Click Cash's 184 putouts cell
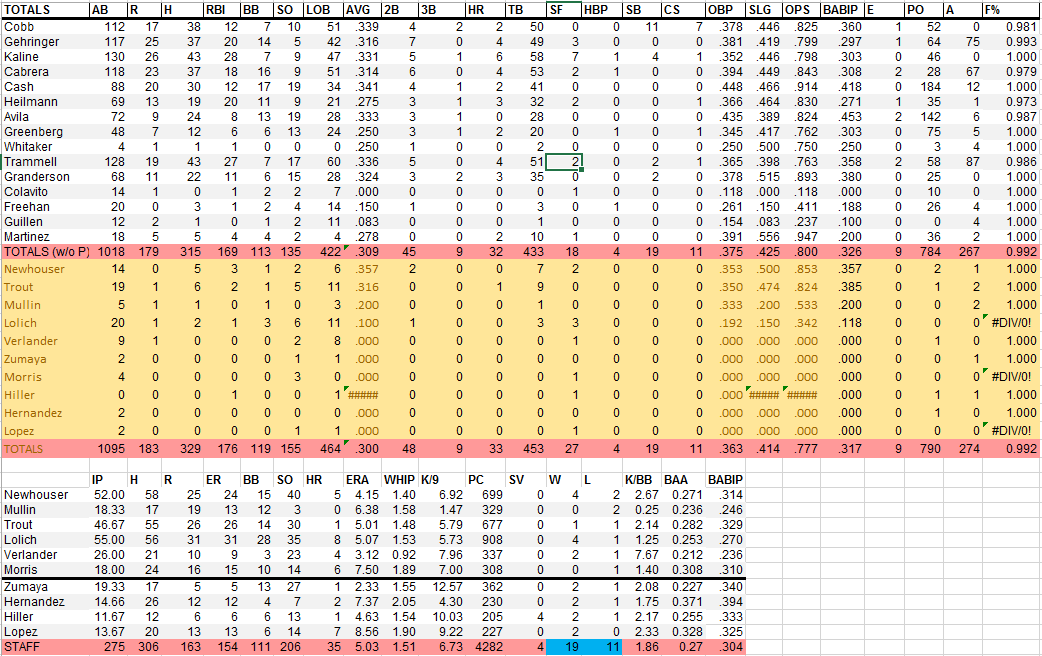 [924, 87]
